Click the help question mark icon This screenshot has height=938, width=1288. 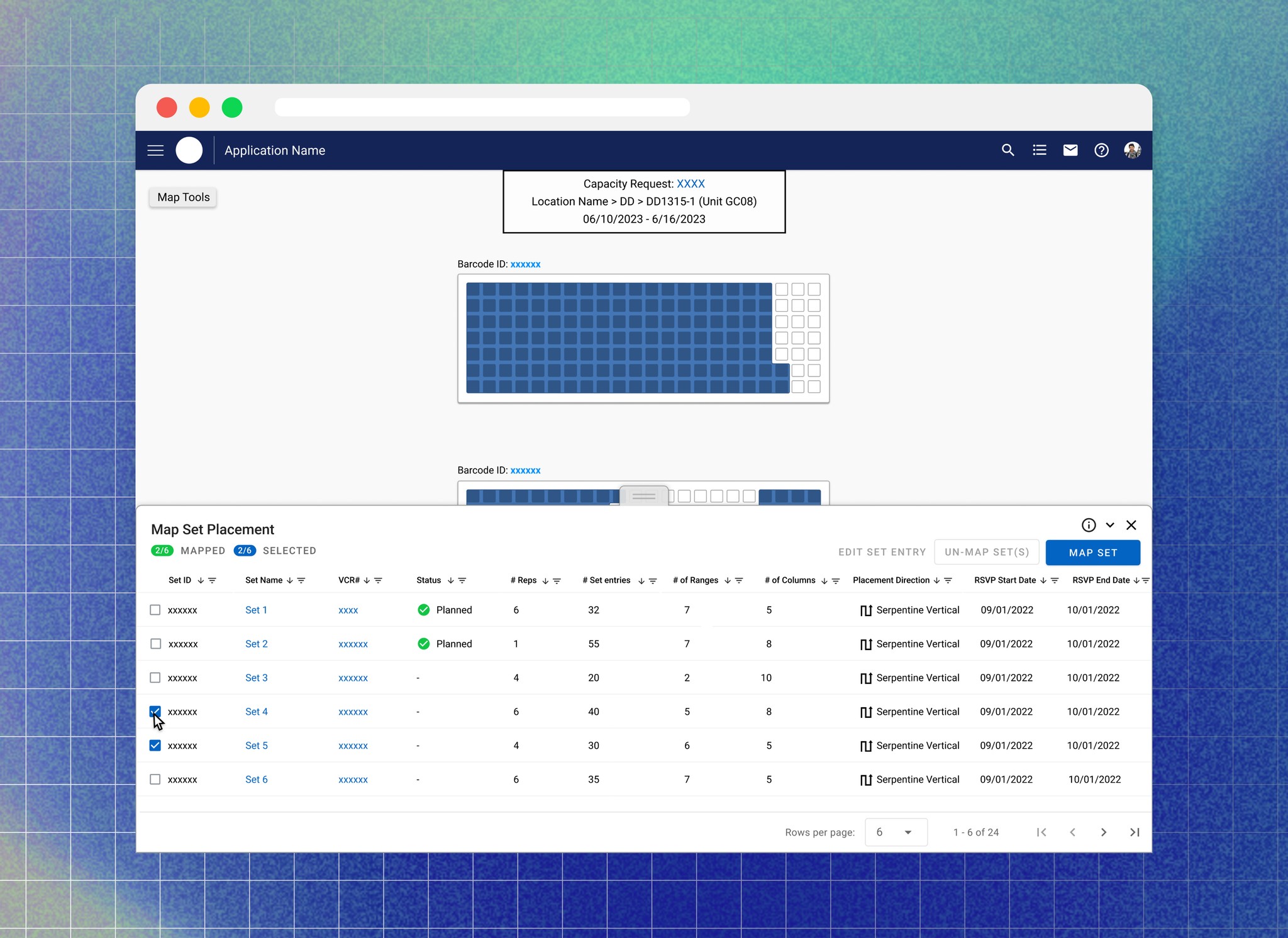pos(1101,150)
